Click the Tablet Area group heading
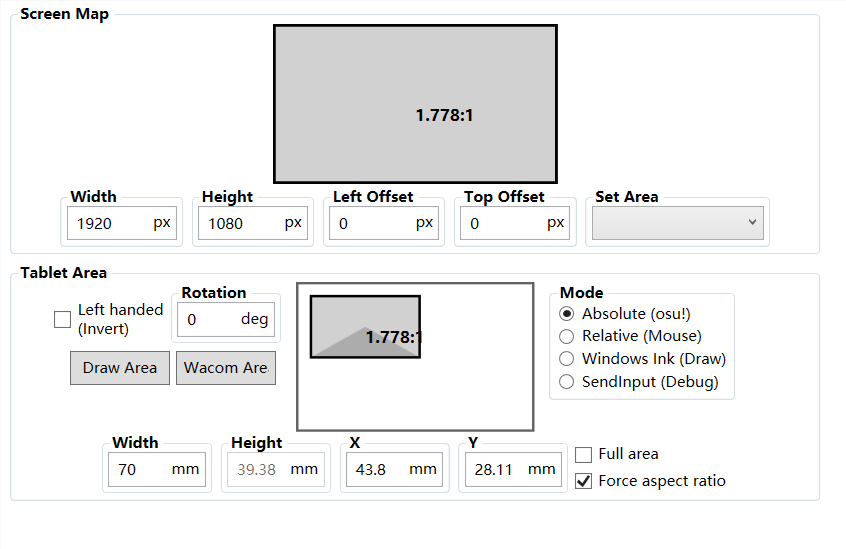Viewport: 846px width, 549px height. coord(64,272)
